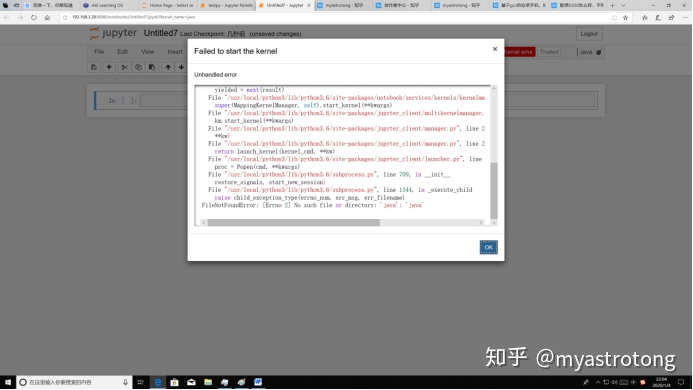Click the Edge icon in the taskbar
This screenshot has width=693, height=390.
click(158, 382)
